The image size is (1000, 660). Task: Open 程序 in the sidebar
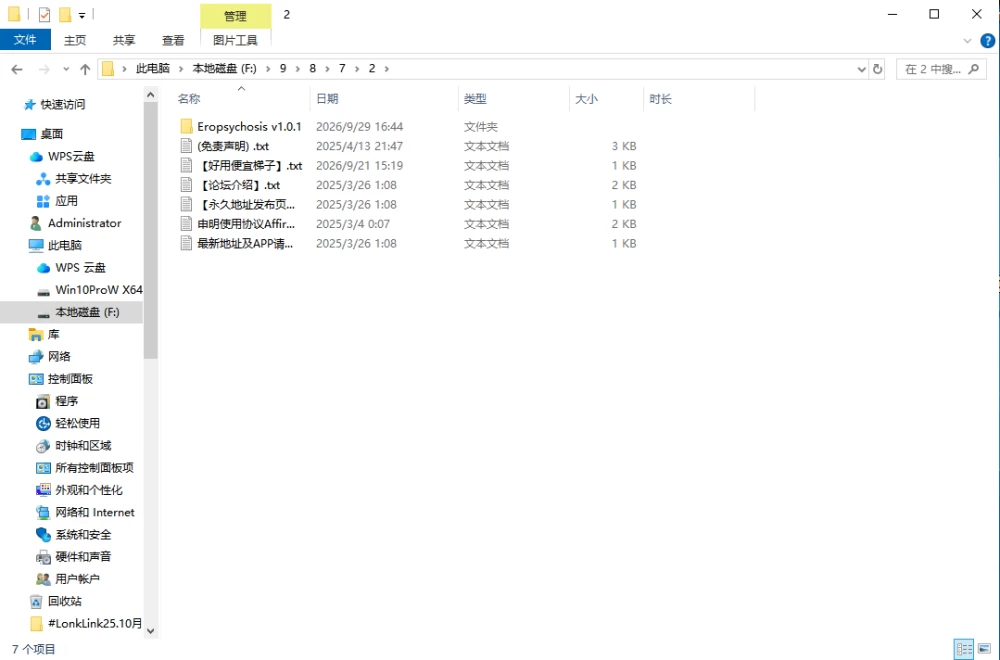tap(66, 401)
